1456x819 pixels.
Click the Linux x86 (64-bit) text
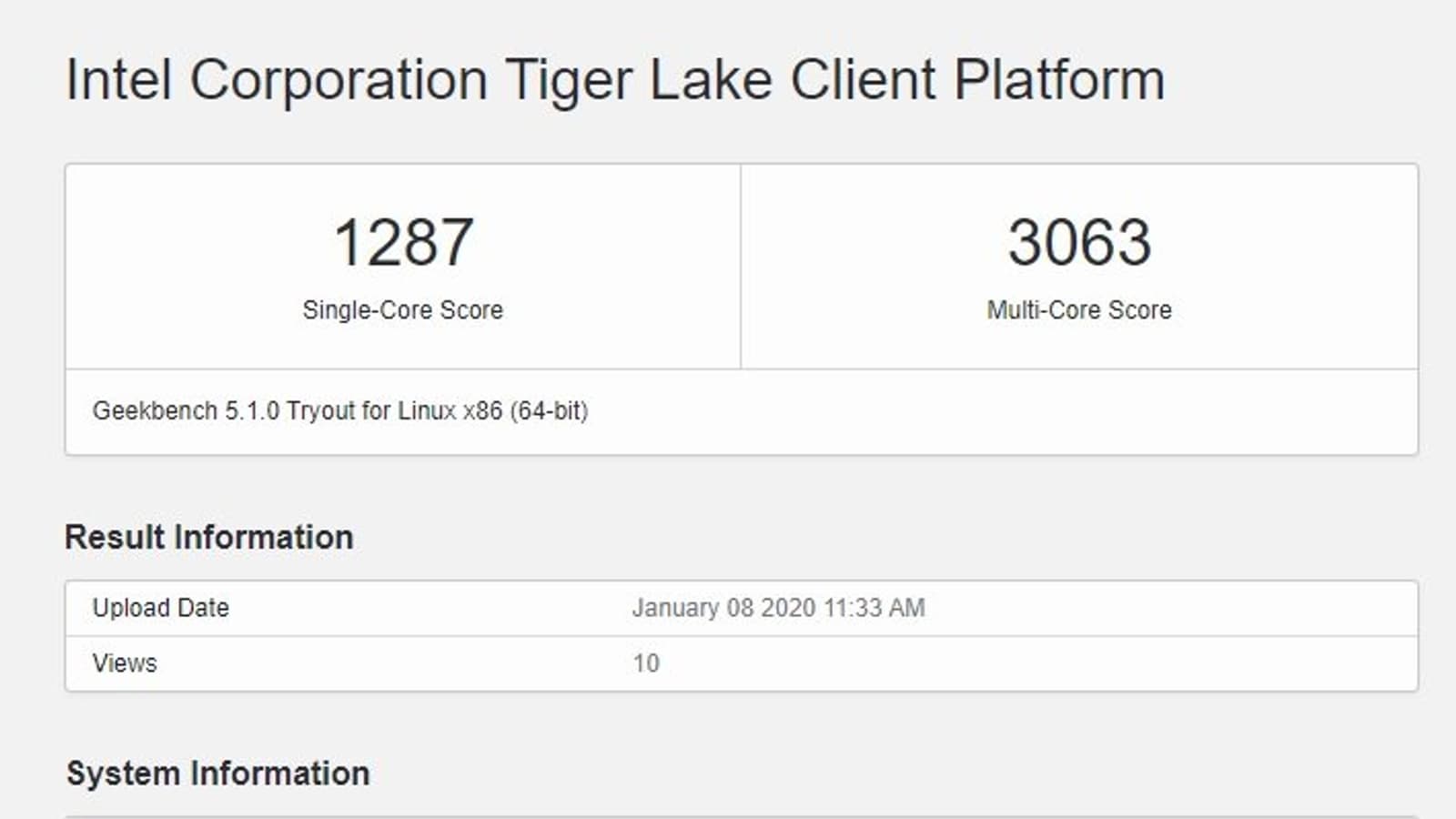492,411
